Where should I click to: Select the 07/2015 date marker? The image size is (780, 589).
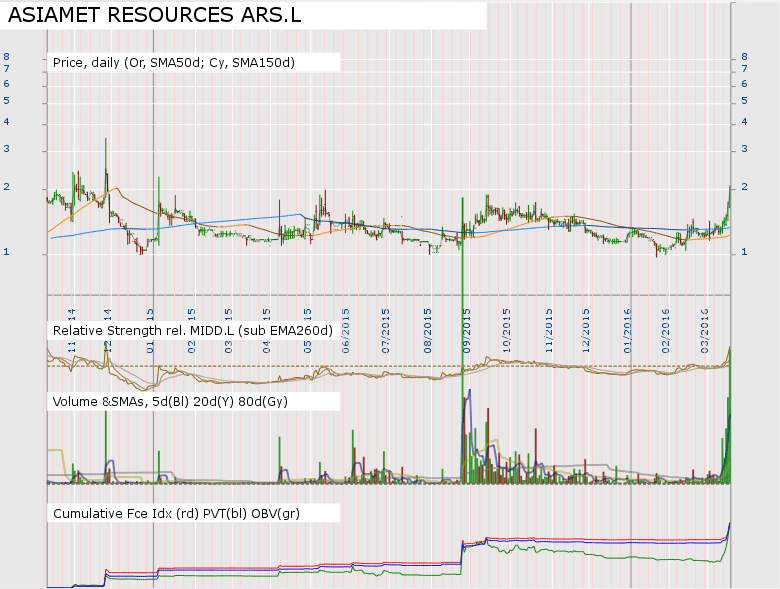click(x=387, y=325)
